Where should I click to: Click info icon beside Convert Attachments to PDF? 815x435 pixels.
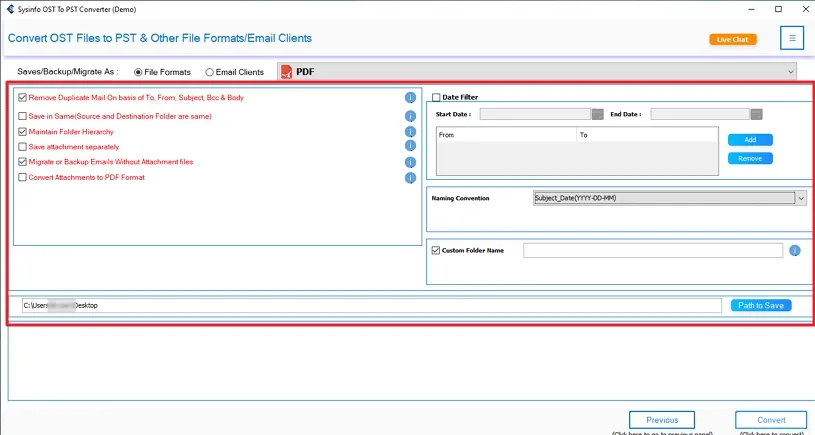pos(410,178)
